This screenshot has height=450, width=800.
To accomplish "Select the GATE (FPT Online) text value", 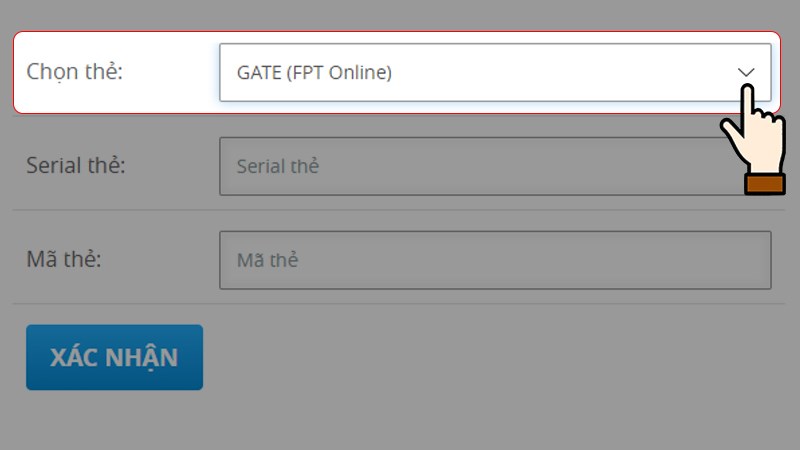I will coord(314,72).
